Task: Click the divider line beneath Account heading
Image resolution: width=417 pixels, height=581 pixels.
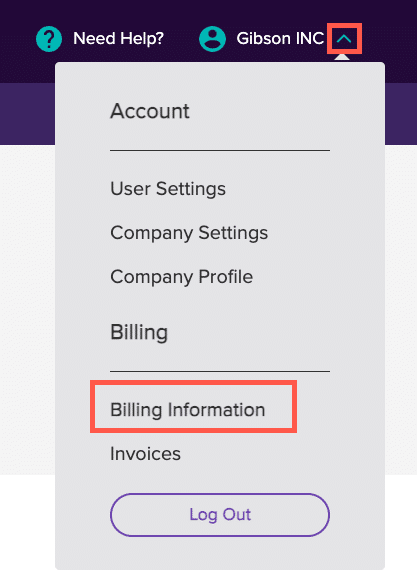Action: [x=220, y=150]
